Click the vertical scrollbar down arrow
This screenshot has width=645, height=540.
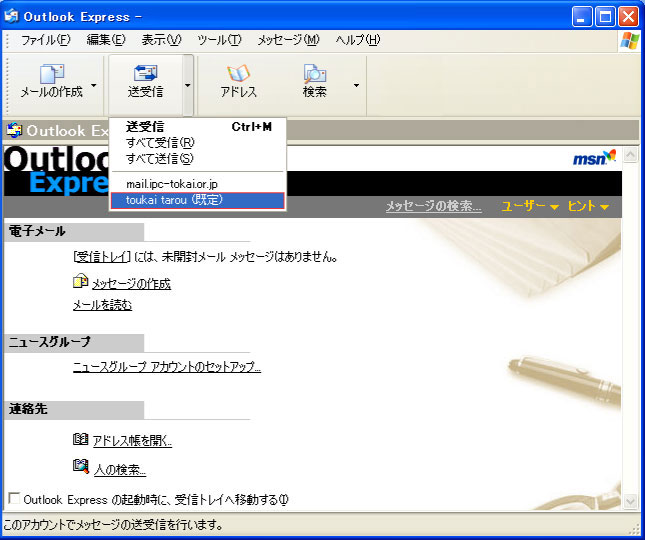coord(631,501)
